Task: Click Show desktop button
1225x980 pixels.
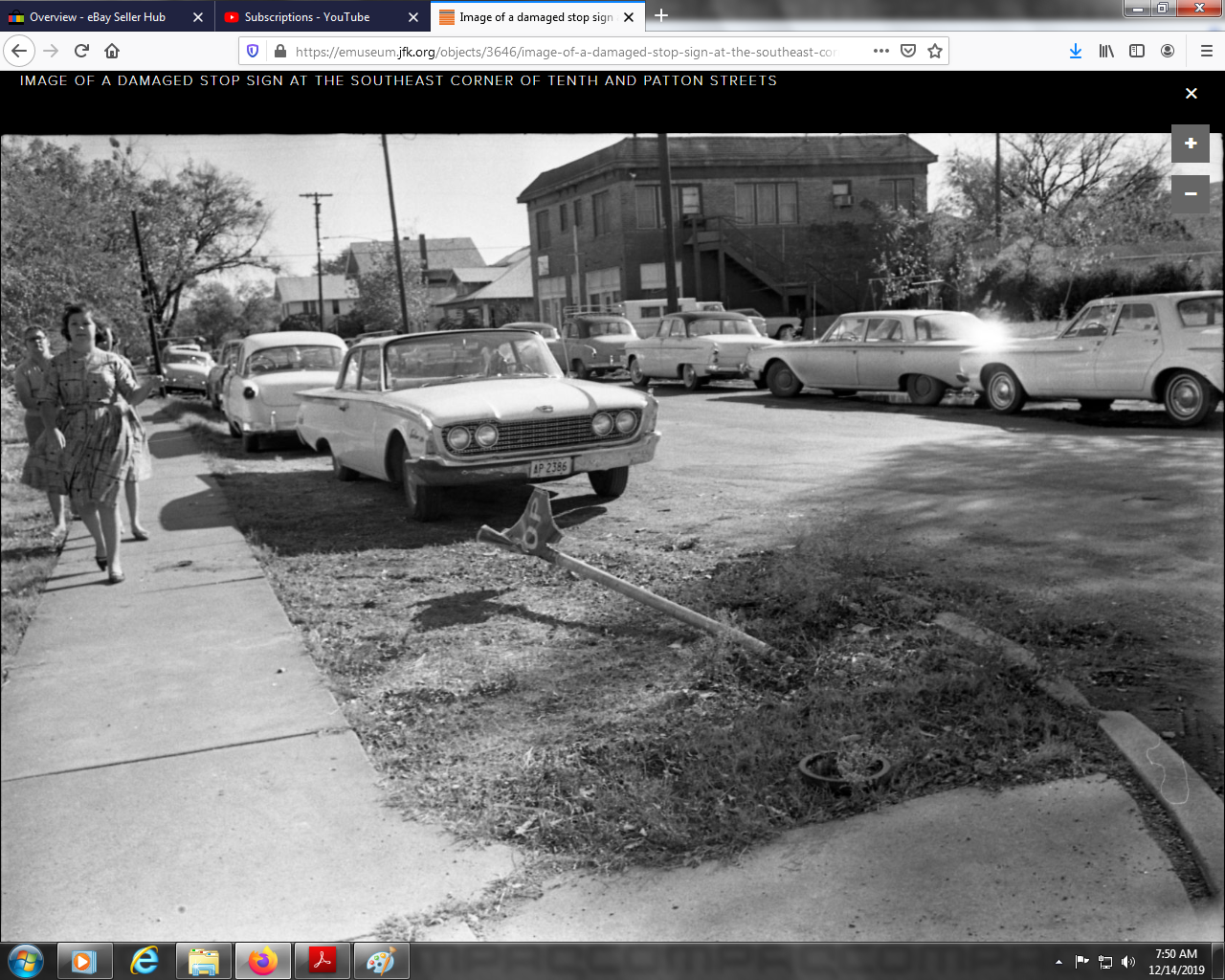Action: [1218, 961]
